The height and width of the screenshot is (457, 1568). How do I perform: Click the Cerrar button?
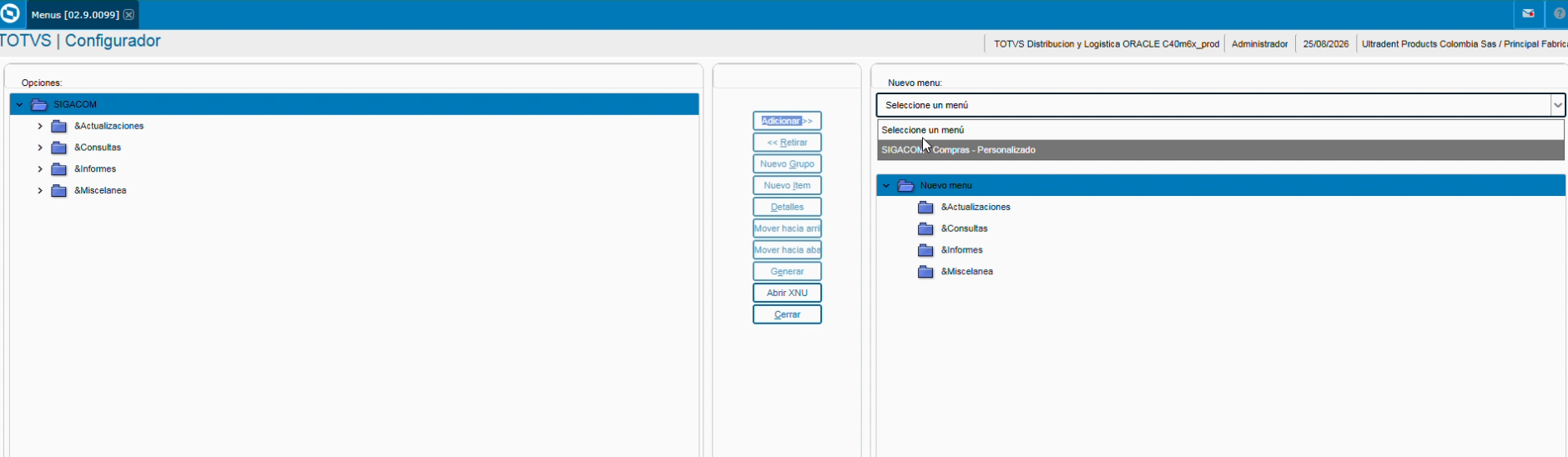coord(787,314)
